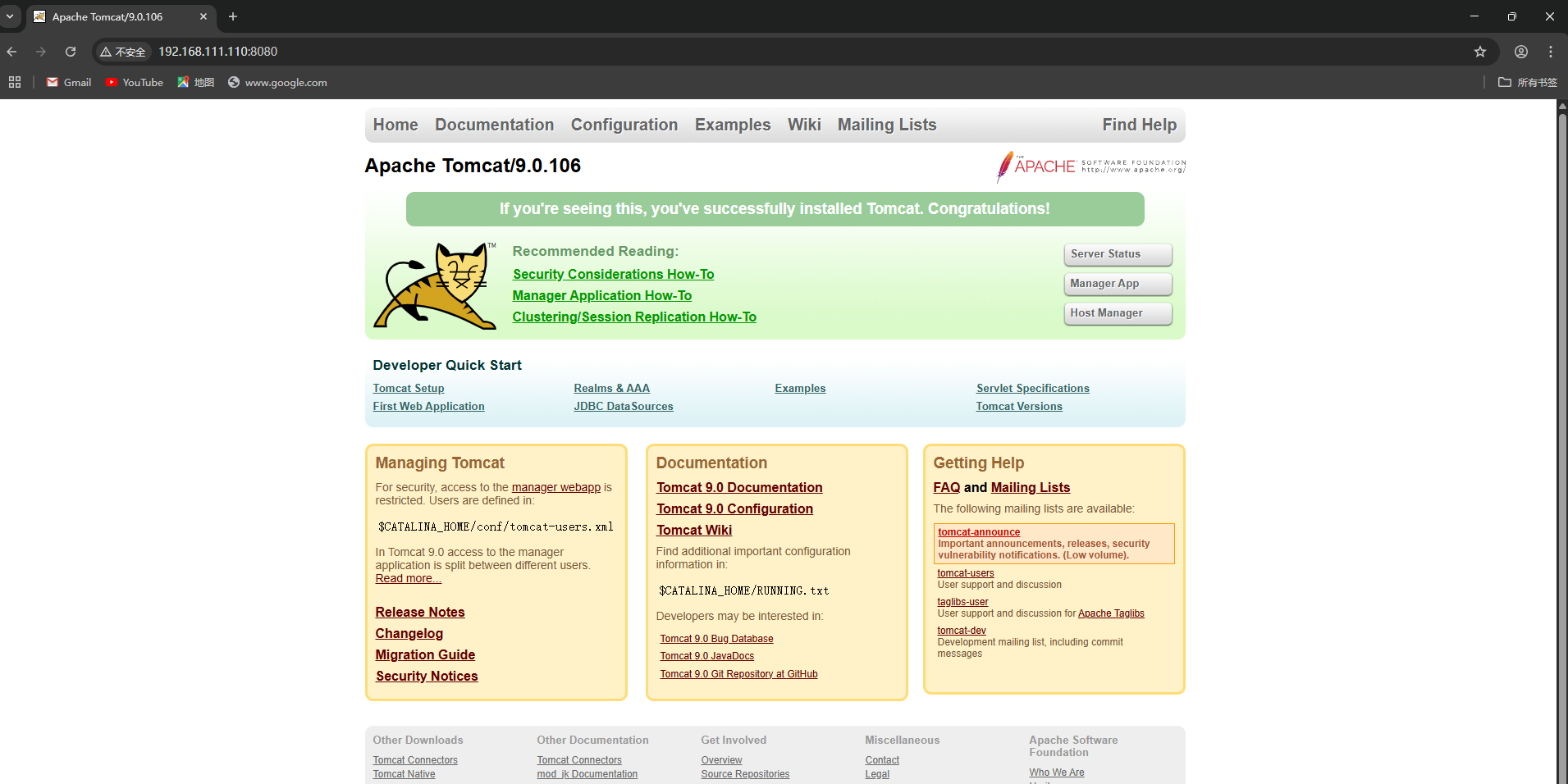This screenshot has width=1568, height=784.
Task: Click the Server Status button
Action: coord(1118,254)
